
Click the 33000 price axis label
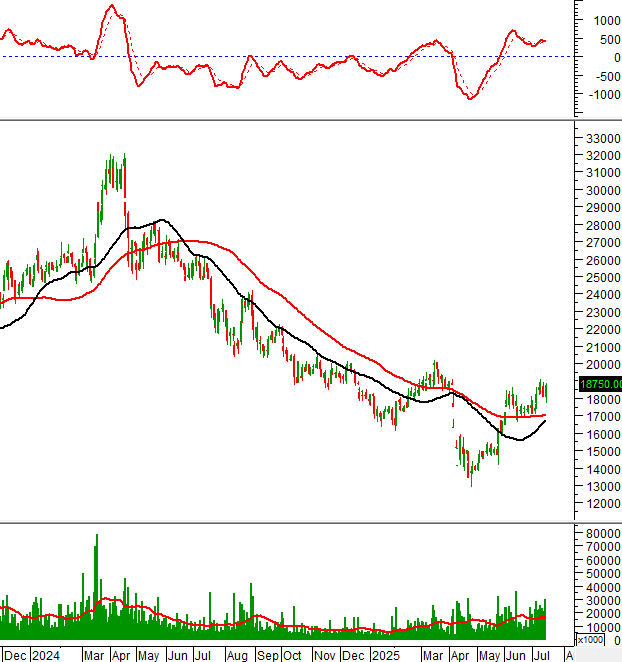coord(603,139)
